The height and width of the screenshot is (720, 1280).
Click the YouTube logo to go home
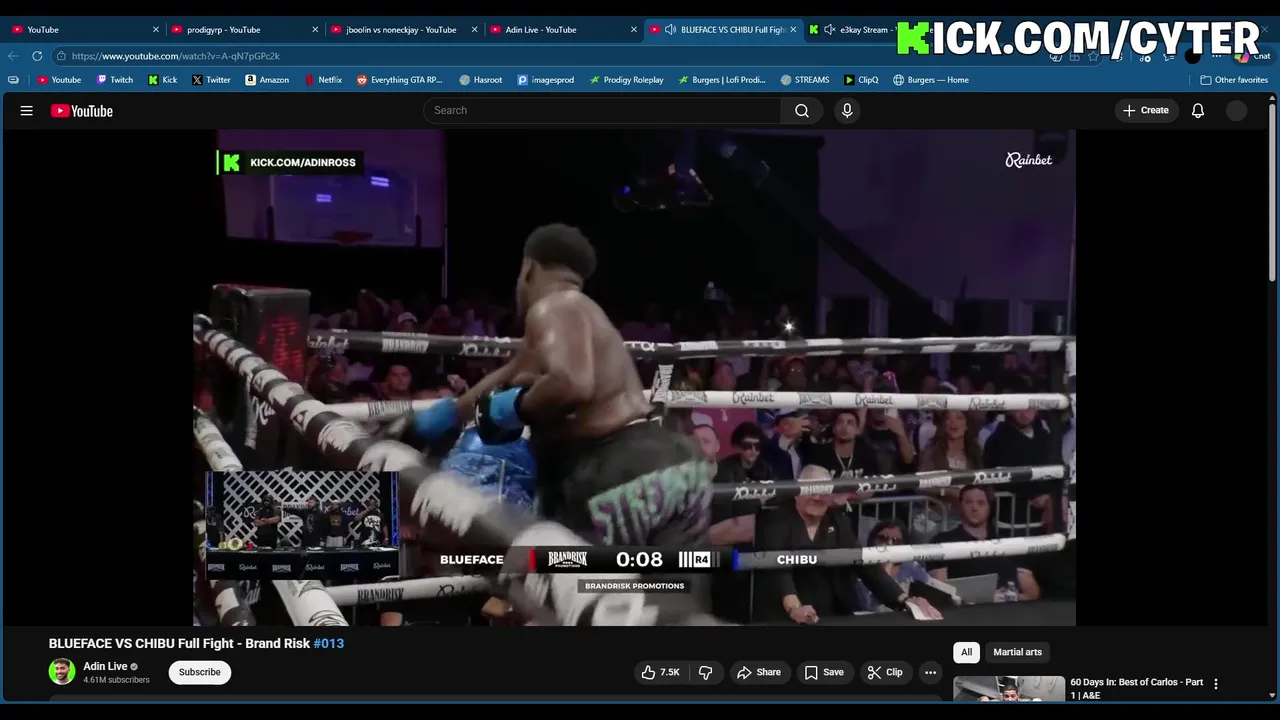(82, 111)
